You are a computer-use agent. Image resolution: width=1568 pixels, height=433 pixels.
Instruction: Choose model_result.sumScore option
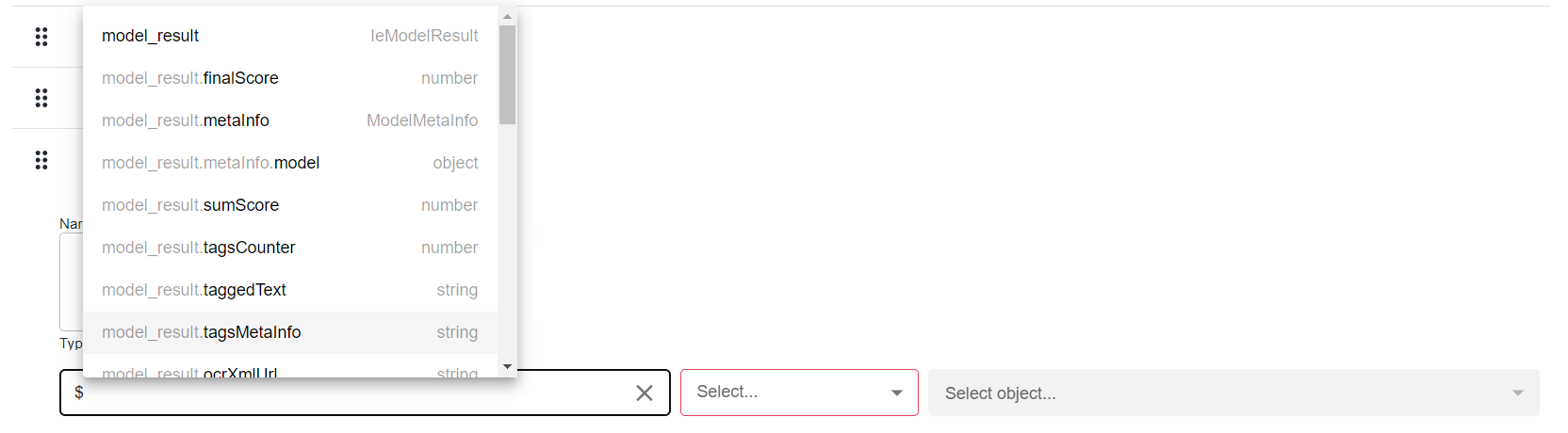290,205
